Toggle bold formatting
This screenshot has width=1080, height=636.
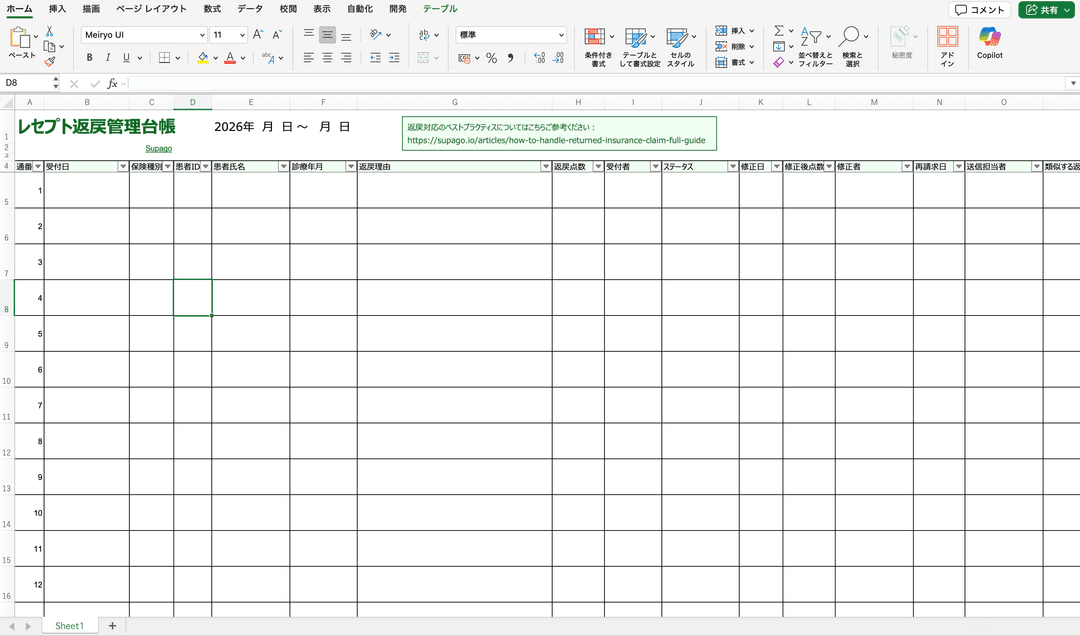click(x=90, y=58)
